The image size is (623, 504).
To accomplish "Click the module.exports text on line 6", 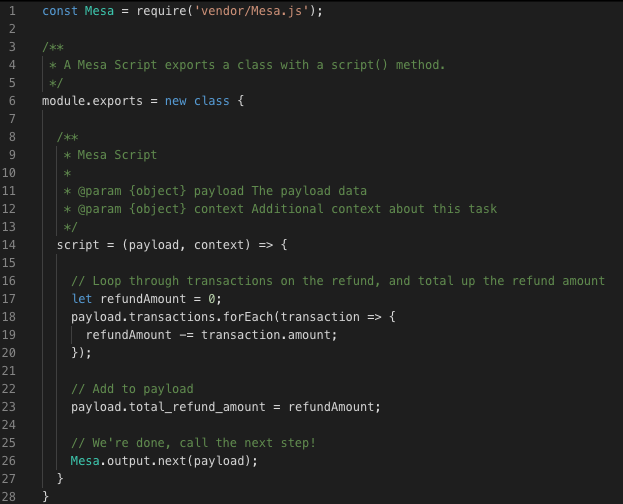I will click(x=92, y=101).
